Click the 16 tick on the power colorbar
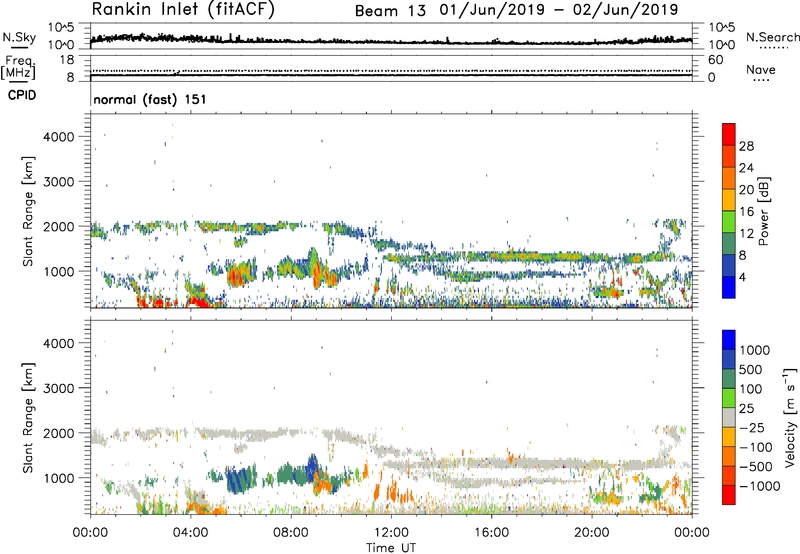This screenshot has width=800, height=554. (746, 212)
